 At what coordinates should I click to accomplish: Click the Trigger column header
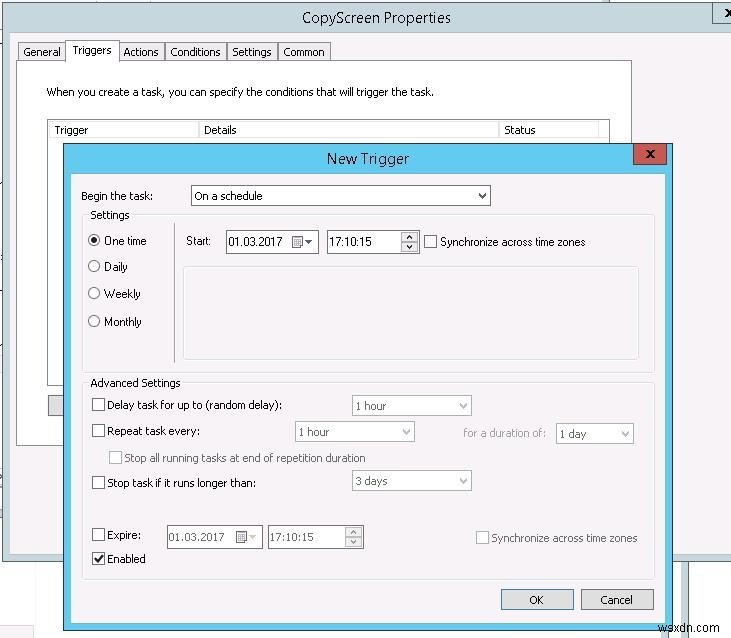click(x=124, y=130)
